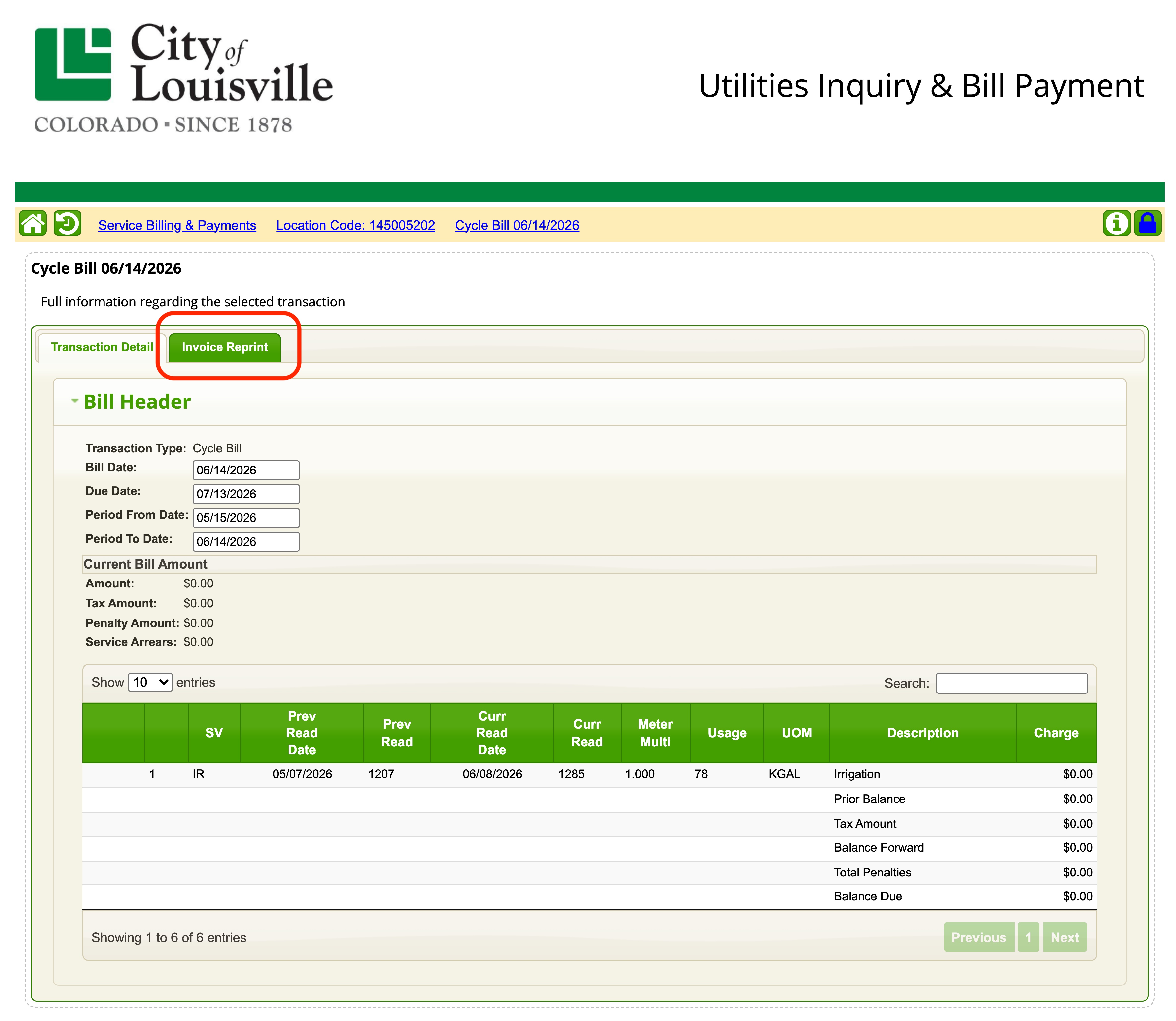Click the Cycle Bill 06/14/2026 page heading
Viewport: 1176px width, 1021px height.
[106, 268]
